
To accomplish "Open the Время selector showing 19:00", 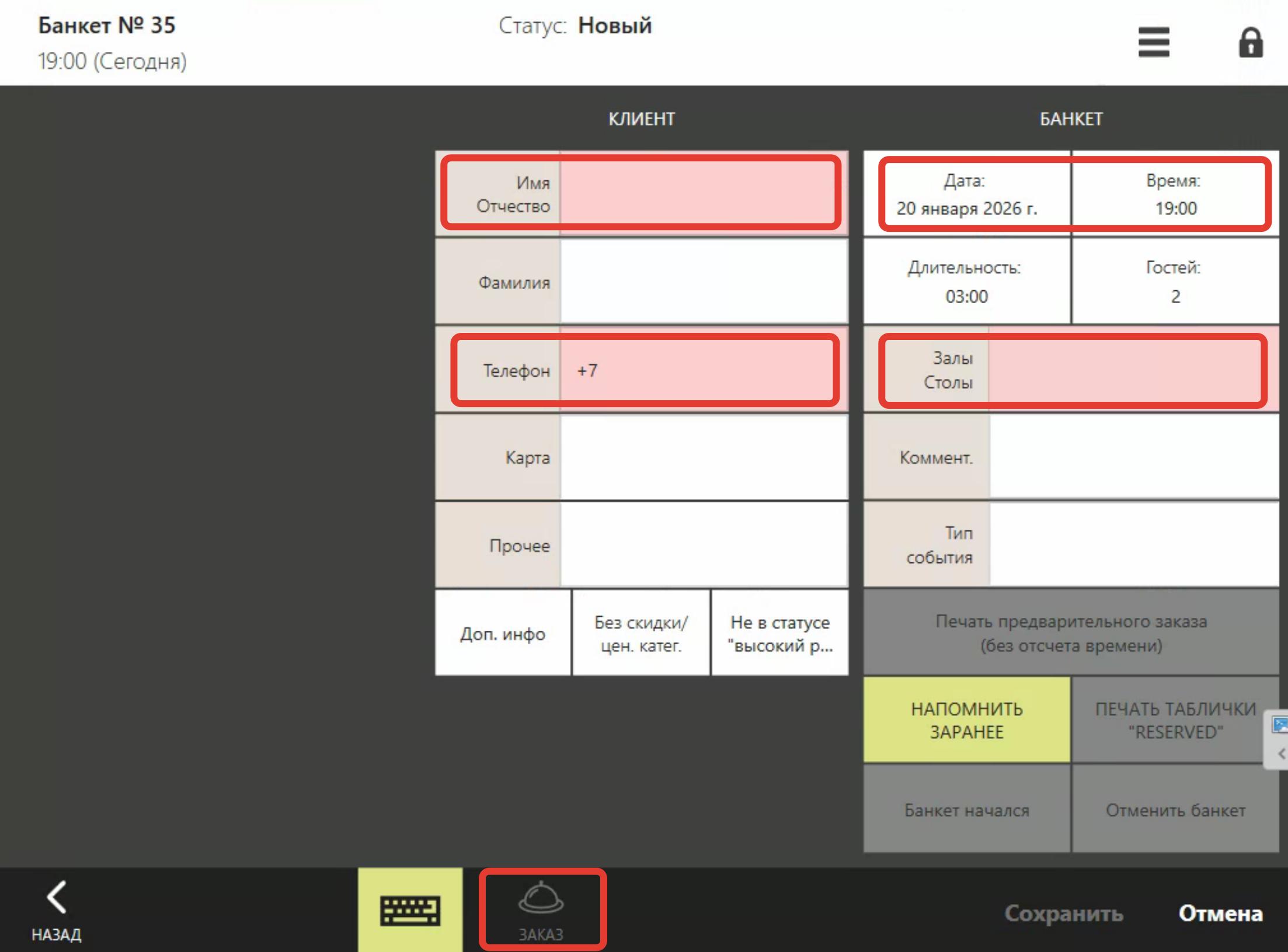I will point(1175,194).
